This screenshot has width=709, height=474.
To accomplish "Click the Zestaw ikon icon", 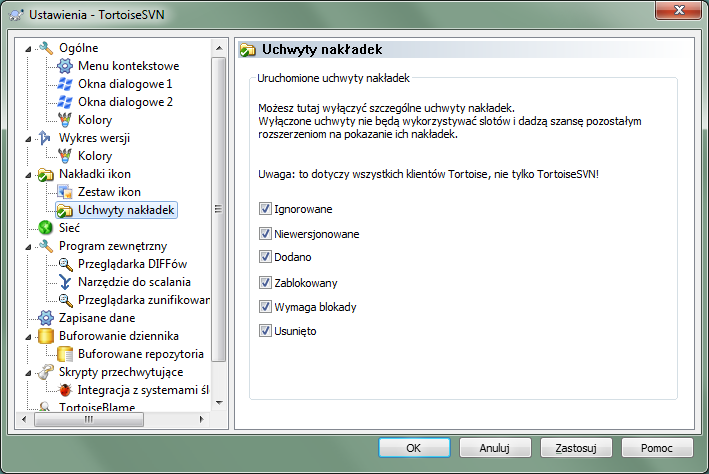I will tap(65, 192).
